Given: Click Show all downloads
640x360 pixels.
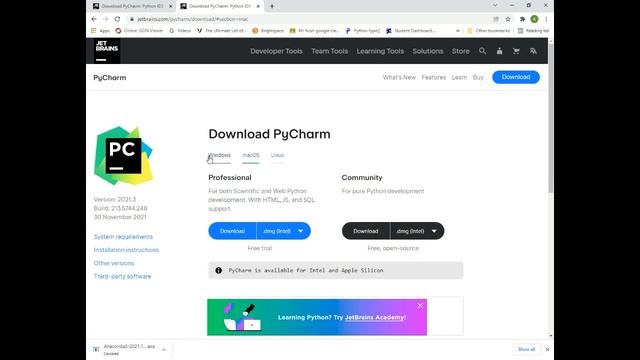Looking at the screenshot, I should tap(526, 349).
